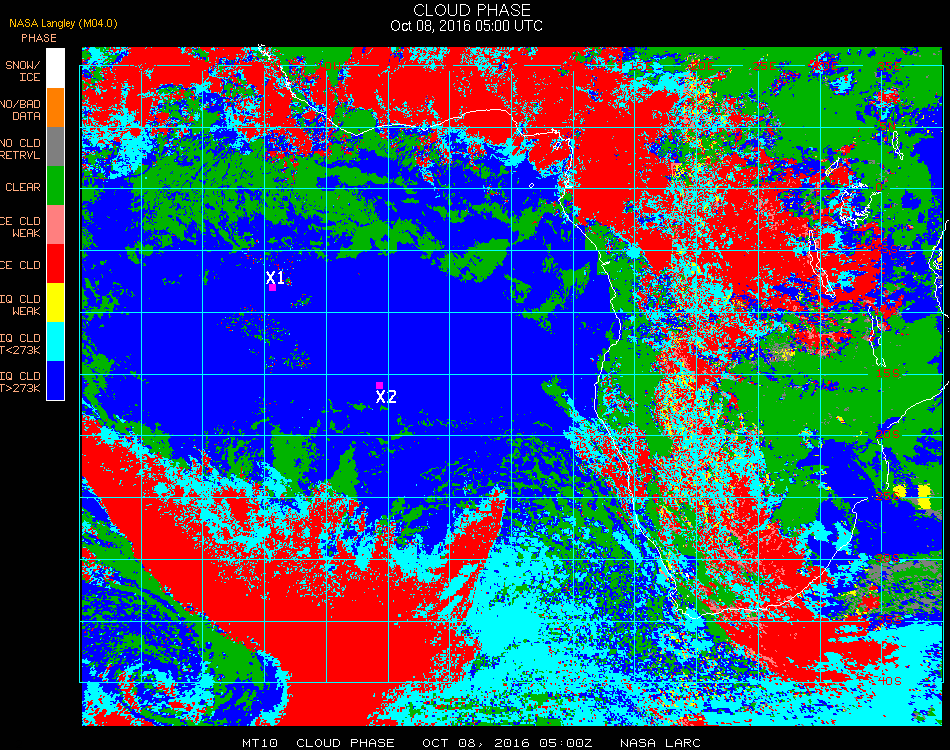
Task: Click the PHASE legend heading
Action: tap(39, 38)
